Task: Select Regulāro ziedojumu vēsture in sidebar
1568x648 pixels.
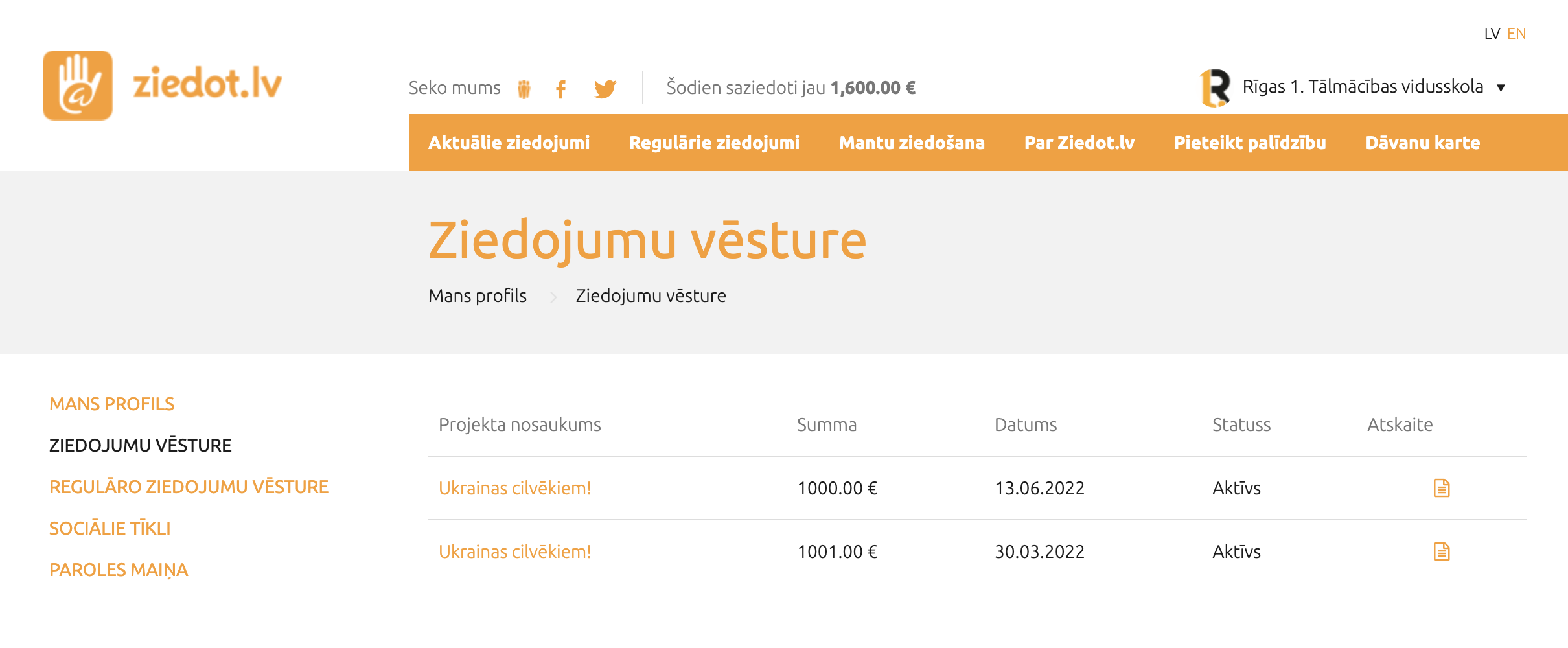Action: click(189, 487)
